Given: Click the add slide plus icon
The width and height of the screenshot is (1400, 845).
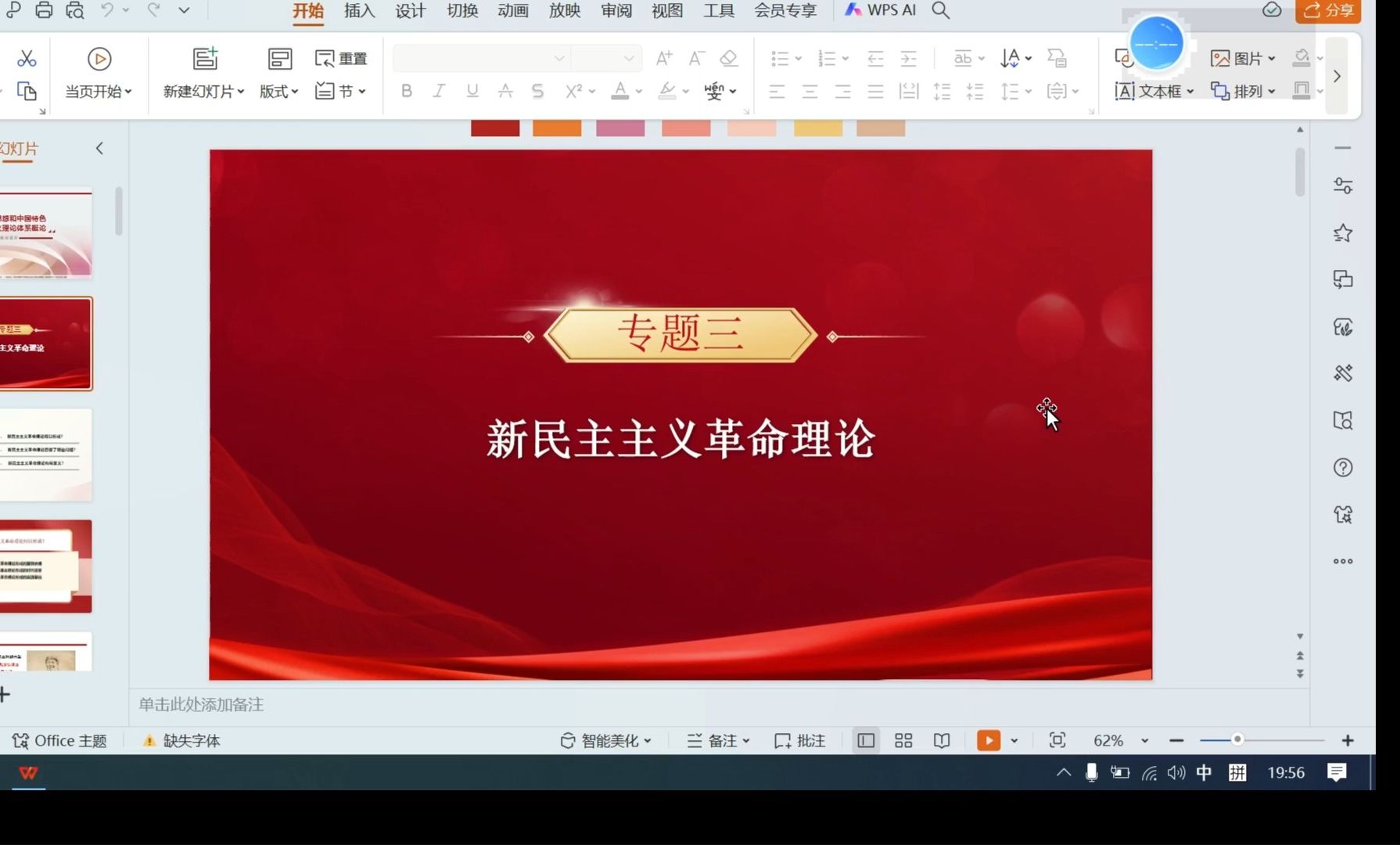Looking at the screenshot, I should pos(5,694).
